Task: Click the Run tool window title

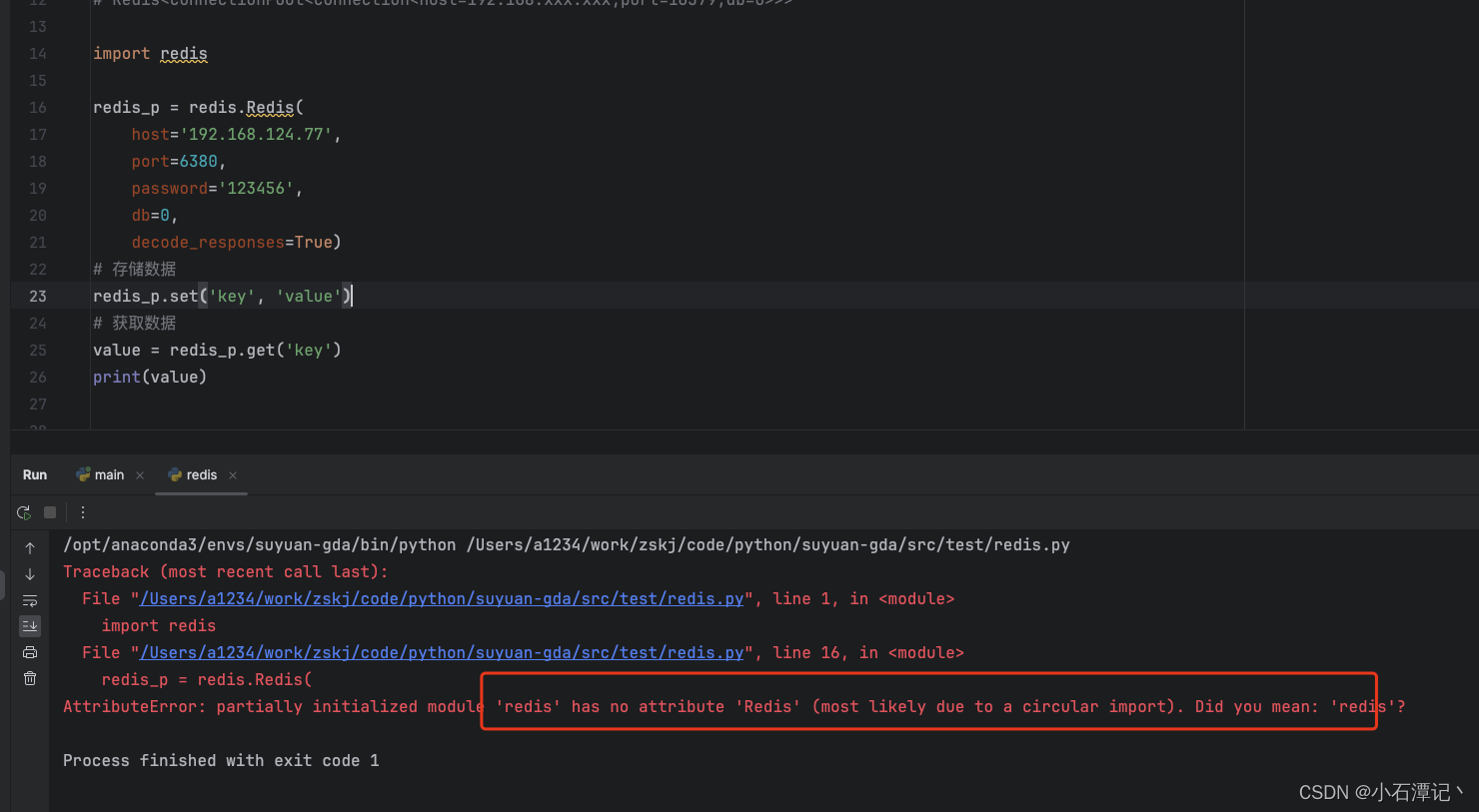Action: click(35, 475)
